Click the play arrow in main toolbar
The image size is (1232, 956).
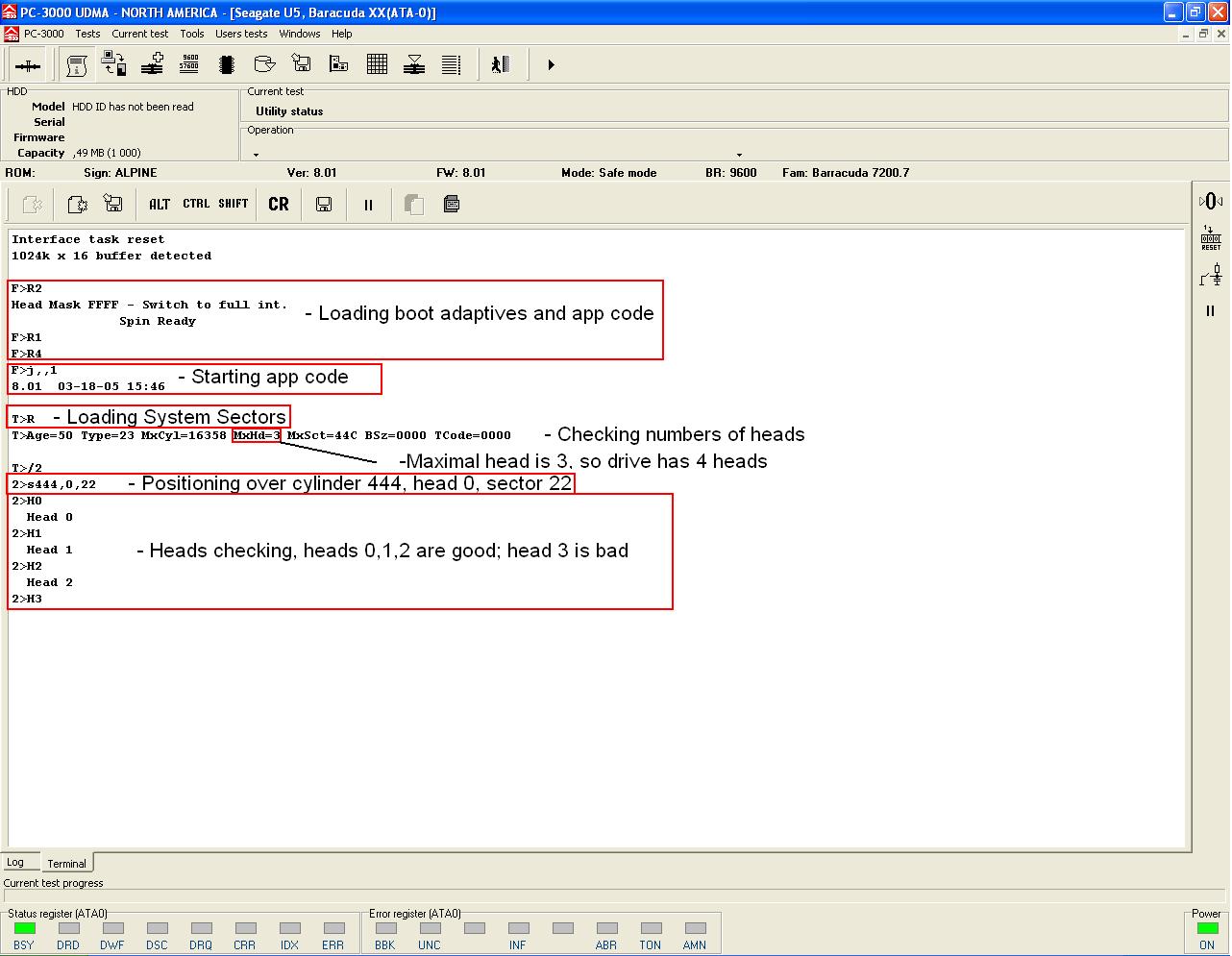click(551, 65)
